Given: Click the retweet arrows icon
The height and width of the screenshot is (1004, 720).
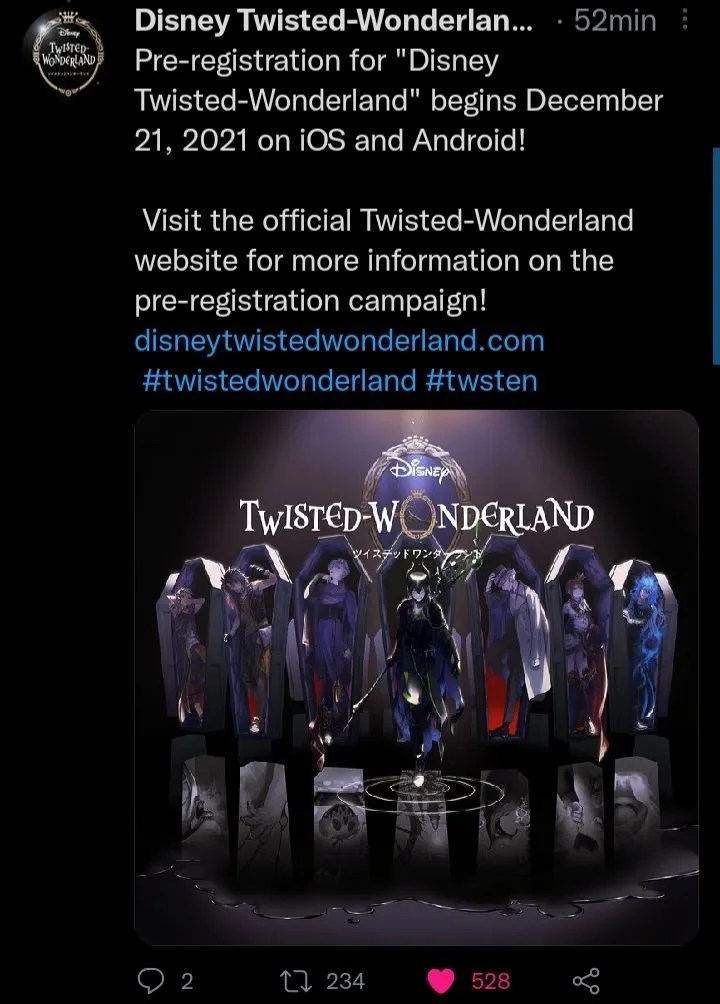Looking at the screenshot, I should pyautogui.click(x=296, y=980).
